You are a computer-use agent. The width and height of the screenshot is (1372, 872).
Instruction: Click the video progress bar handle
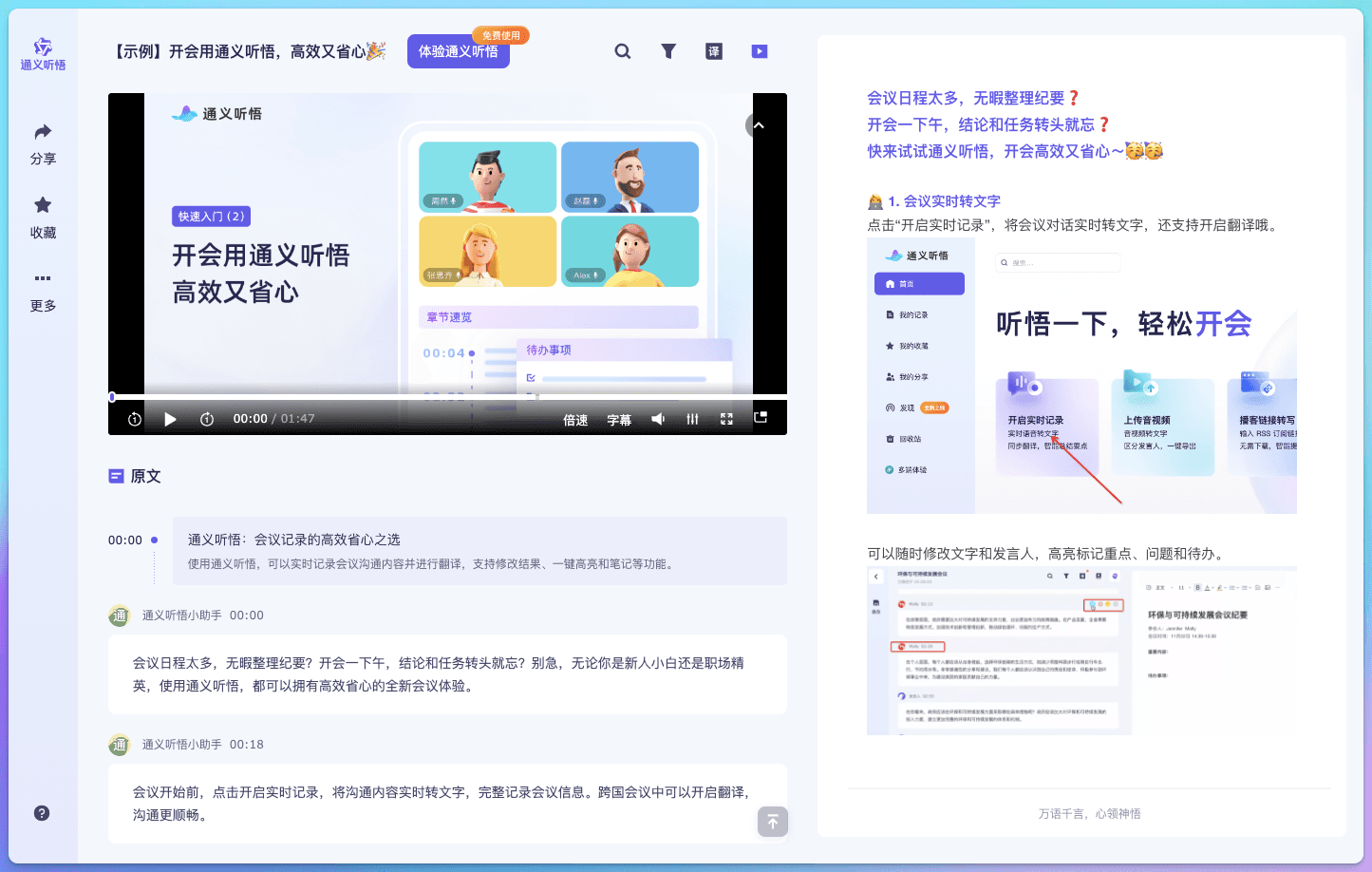112,396
